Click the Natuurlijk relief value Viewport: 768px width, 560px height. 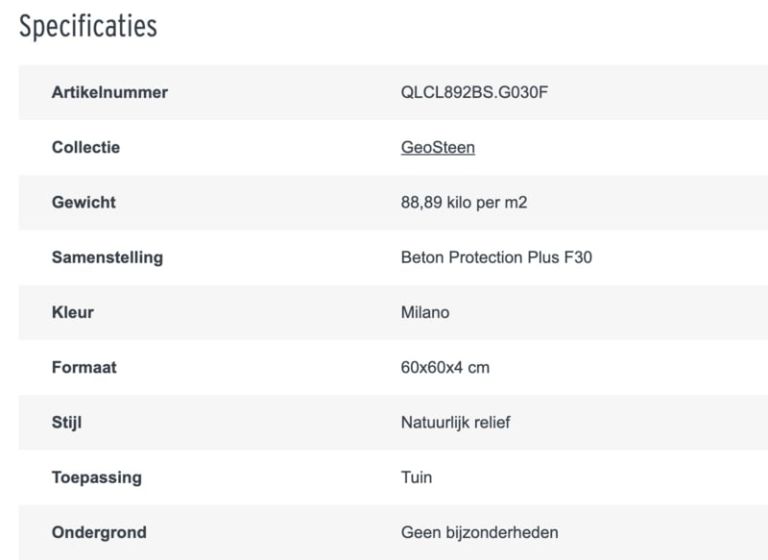coord(455,423)
